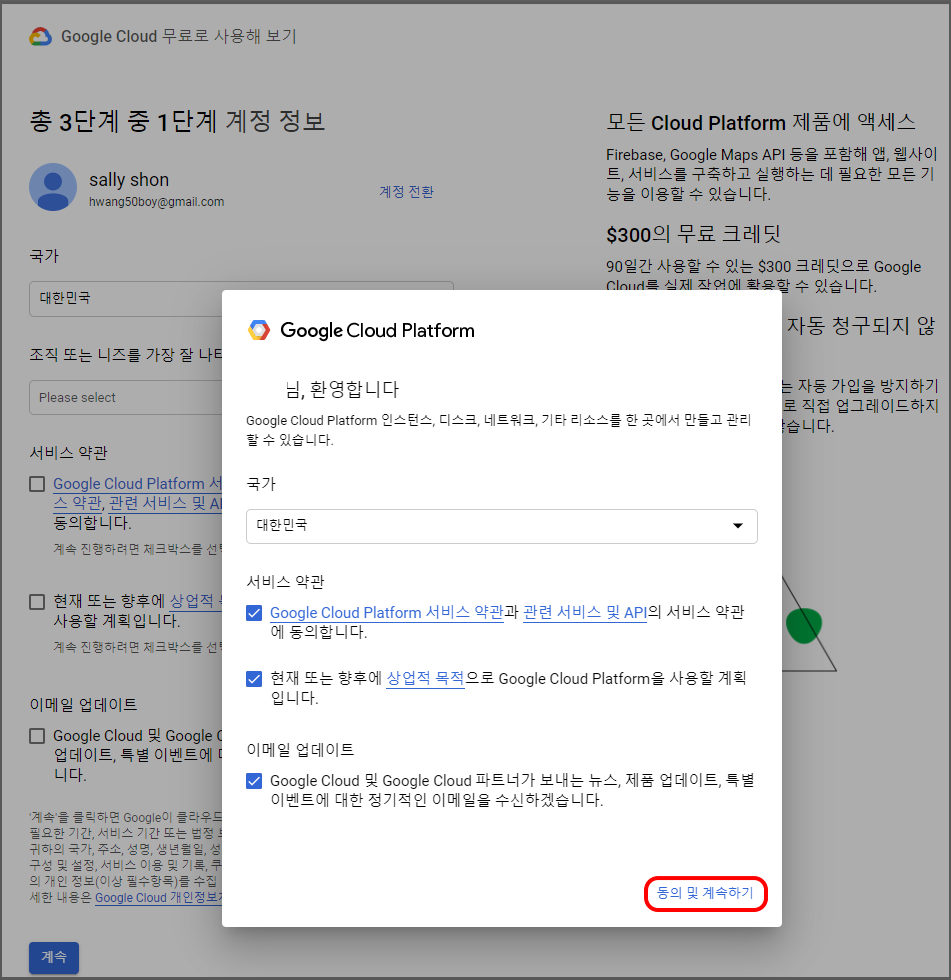Click the Google Cloud Platform hexagon logo

(x=259, y=330)
